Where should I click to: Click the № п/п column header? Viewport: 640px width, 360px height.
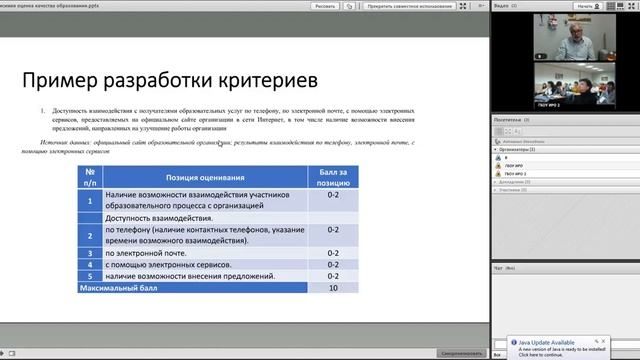coord(90,177)
